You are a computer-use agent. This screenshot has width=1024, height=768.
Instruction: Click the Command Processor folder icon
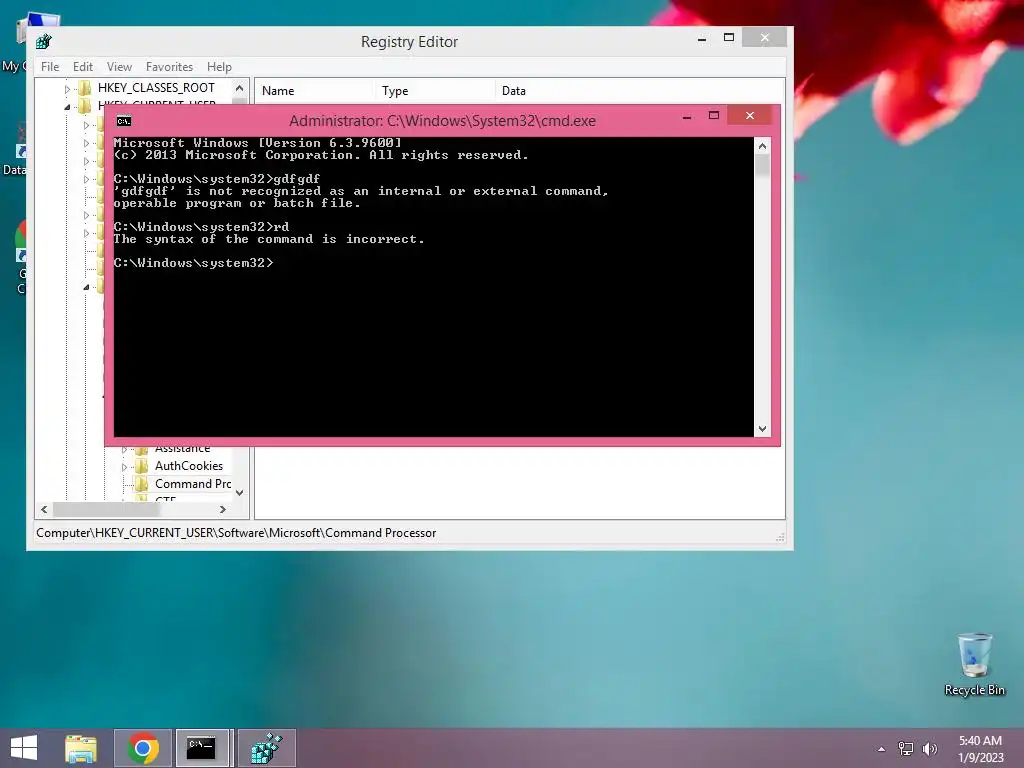(x=142, y=484)
